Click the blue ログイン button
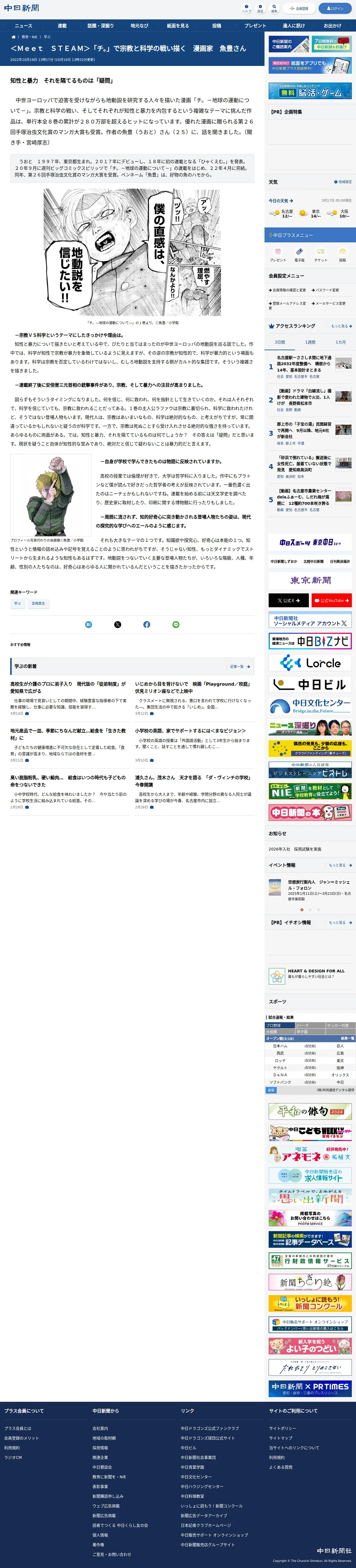This screenshot has height=1568, width=356. point(336,9)
